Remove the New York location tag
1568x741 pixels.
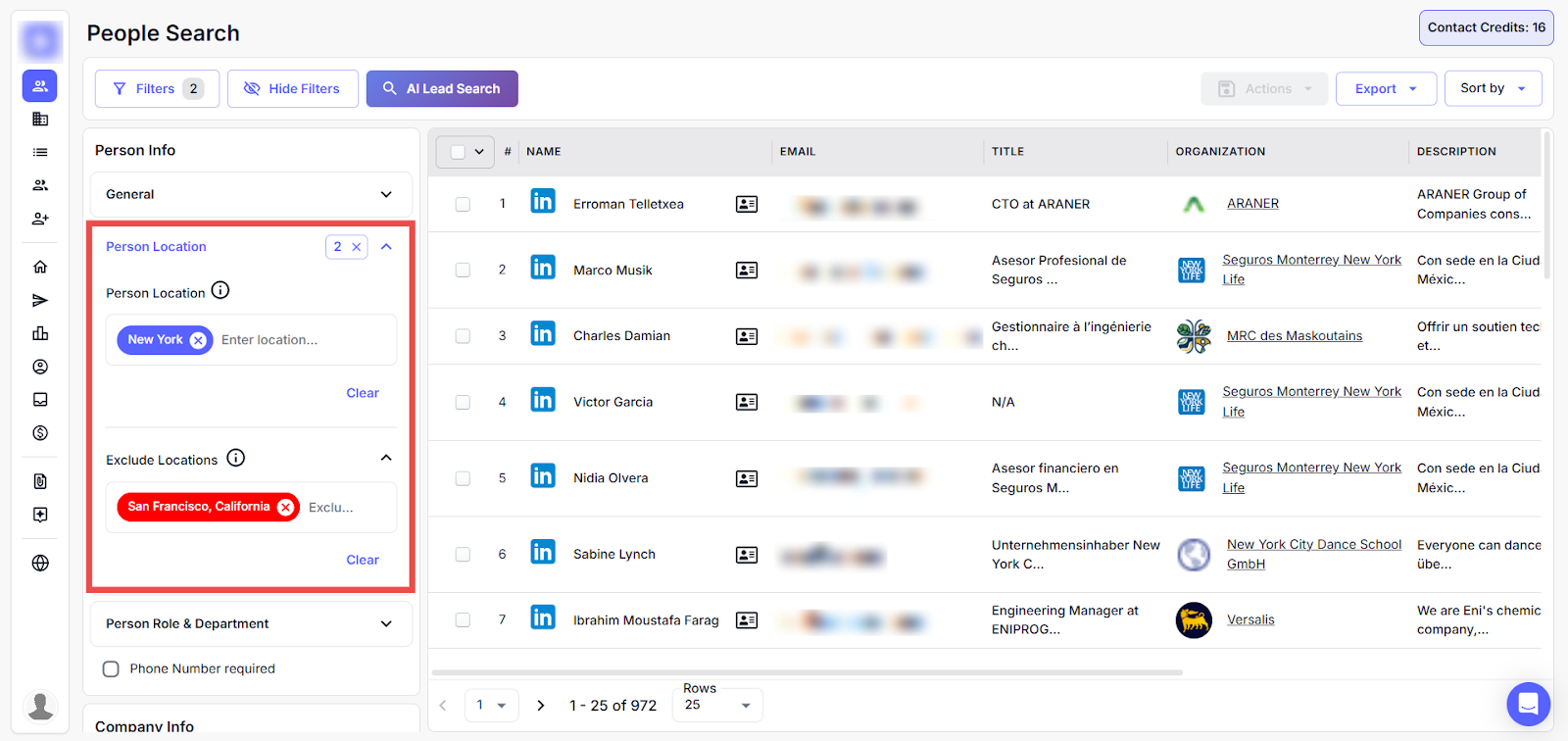pyautogui.click(x=198, y=340)
